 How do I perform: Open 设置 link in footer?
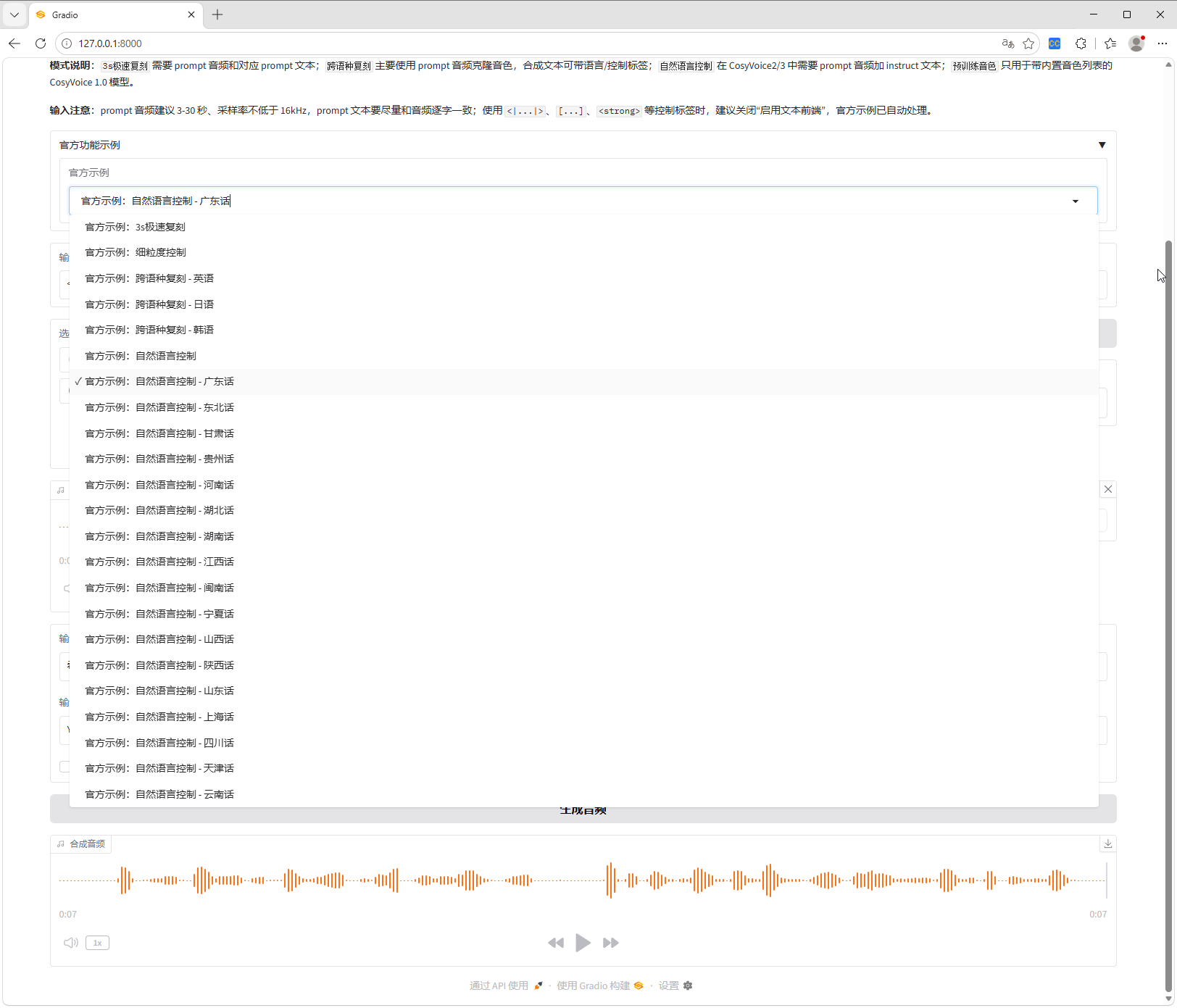point(675,986)
